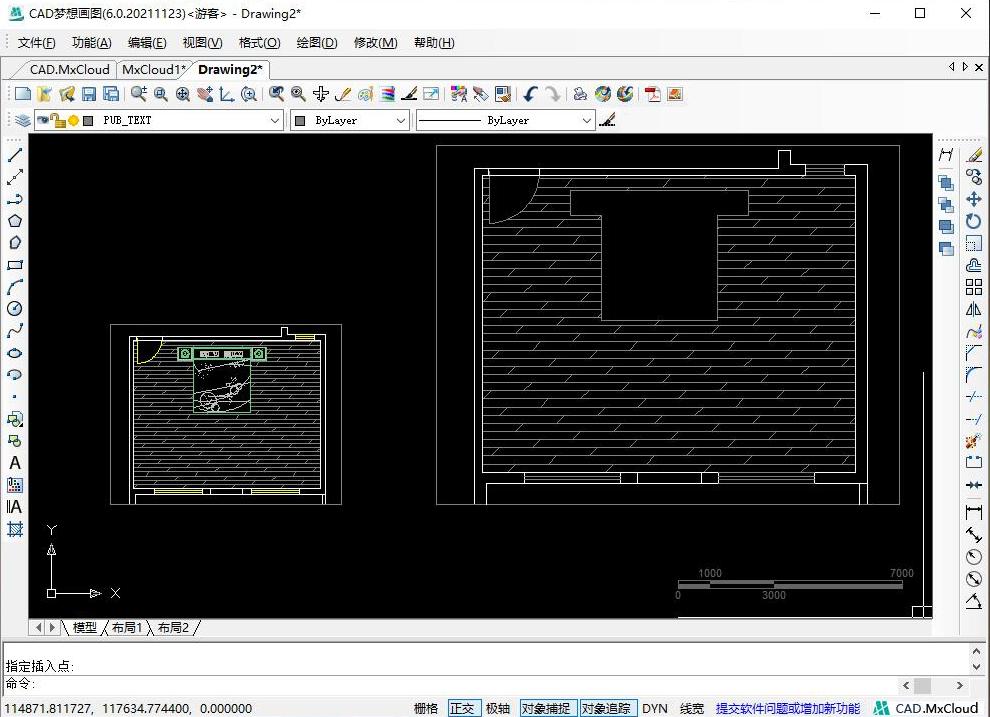Choose the Rectangle drawing tool
The width and height of the screenshot is (990, 717).
coord(15,265)
